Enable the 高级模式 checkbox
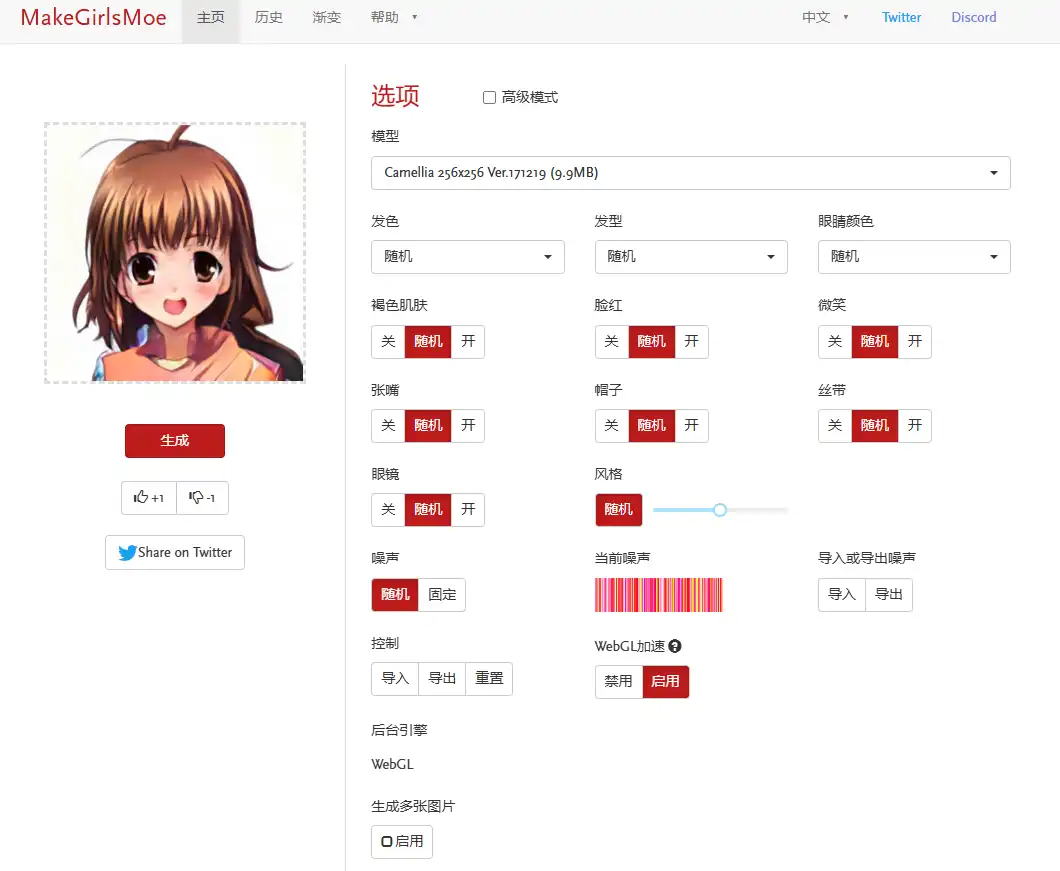Image resolution: width=1060 pixels, height=871 pixels. 490,97
